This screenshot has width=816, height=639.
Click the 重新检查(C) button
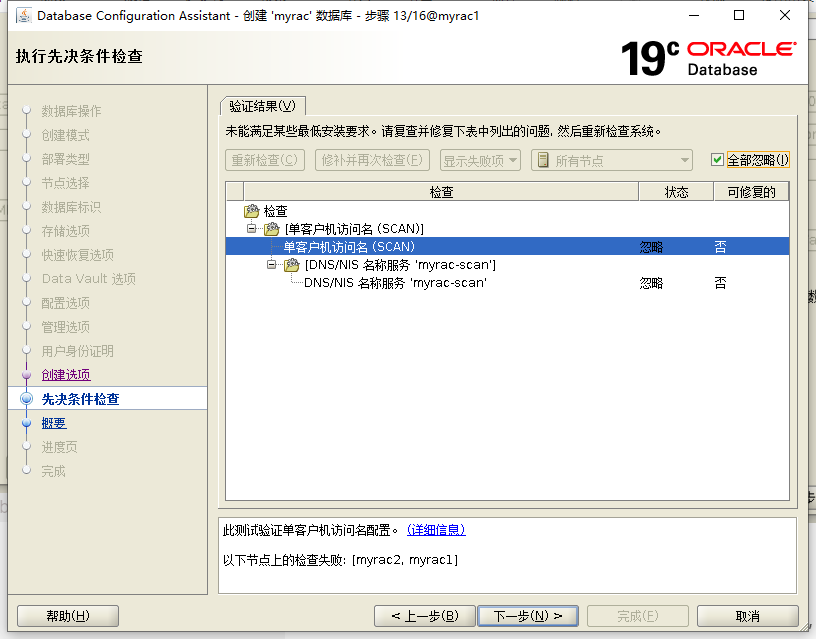click(x=265, y=160)
